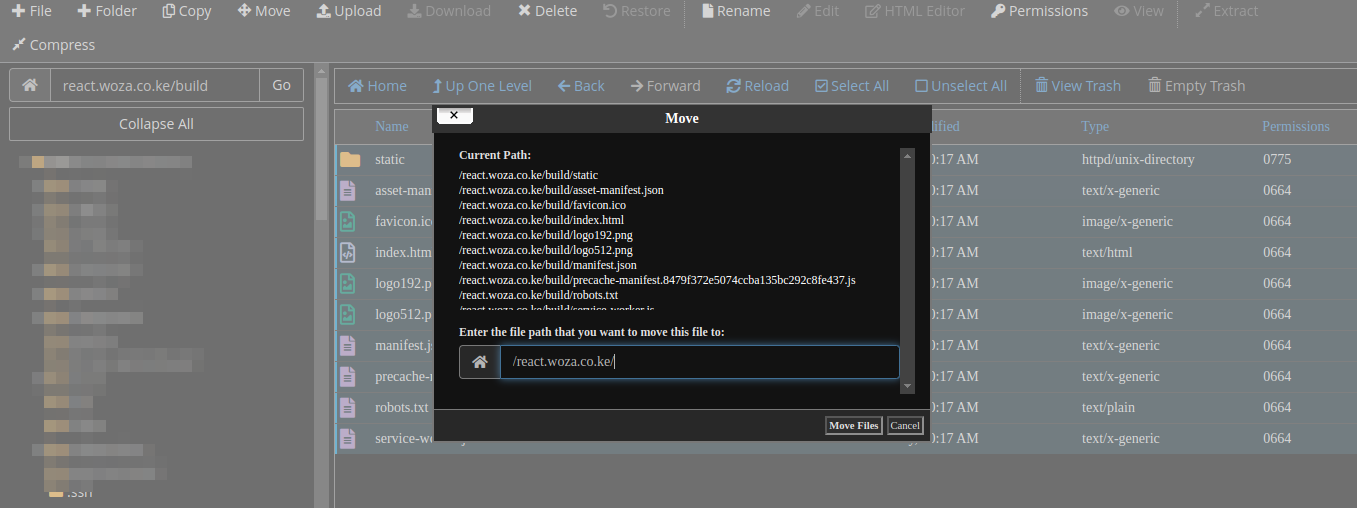Sort by Type column header

(1095, 127)
